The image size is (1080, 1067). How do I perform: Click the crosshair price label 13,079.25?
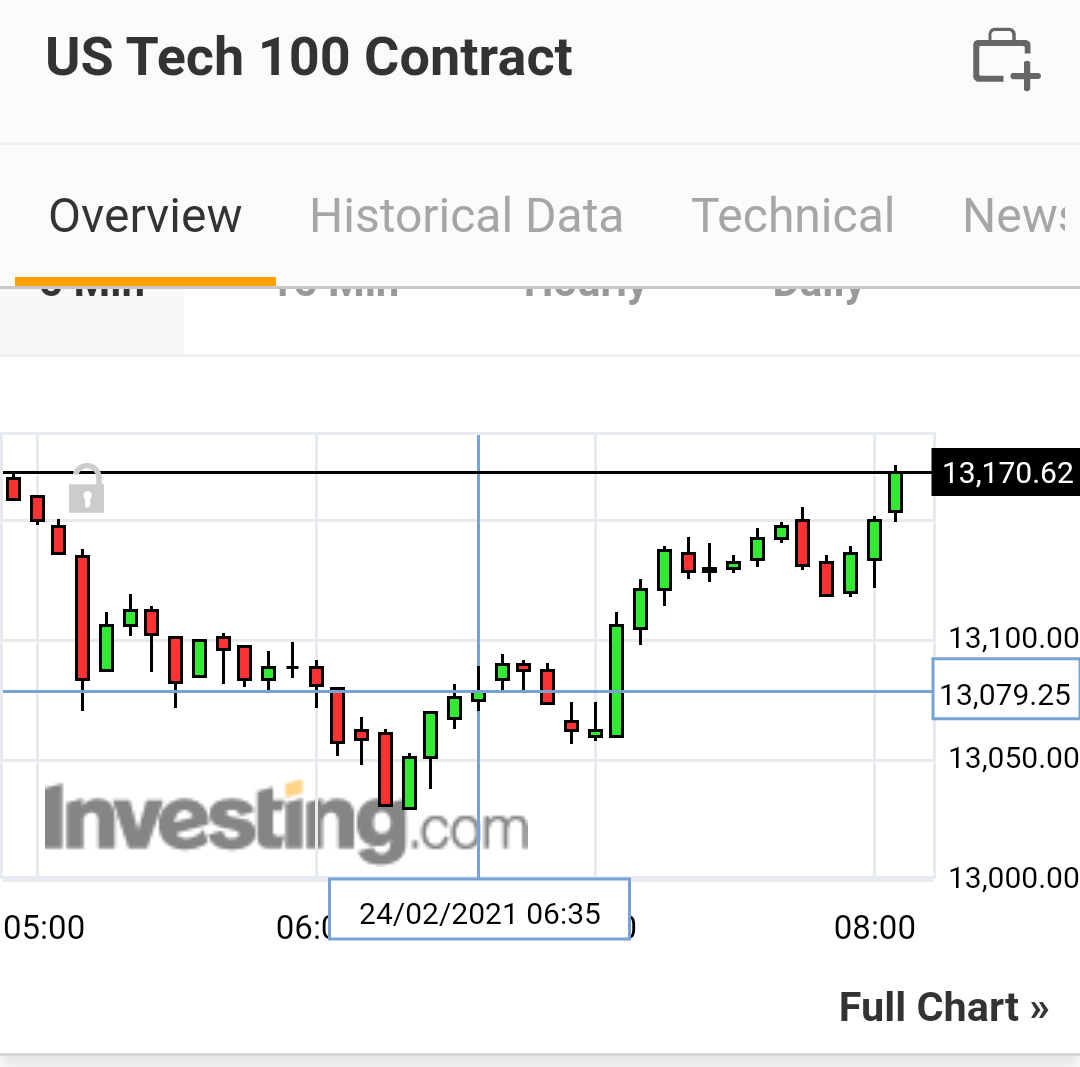point(1006,693)
